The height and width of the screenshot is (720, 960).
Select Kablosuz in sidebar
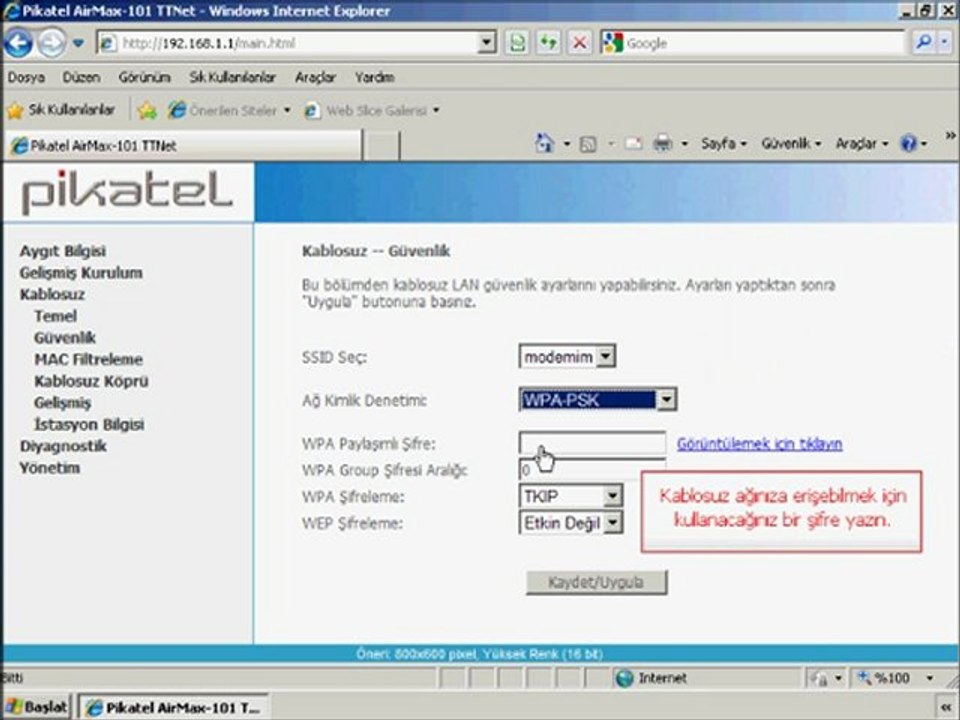[52, 294]
